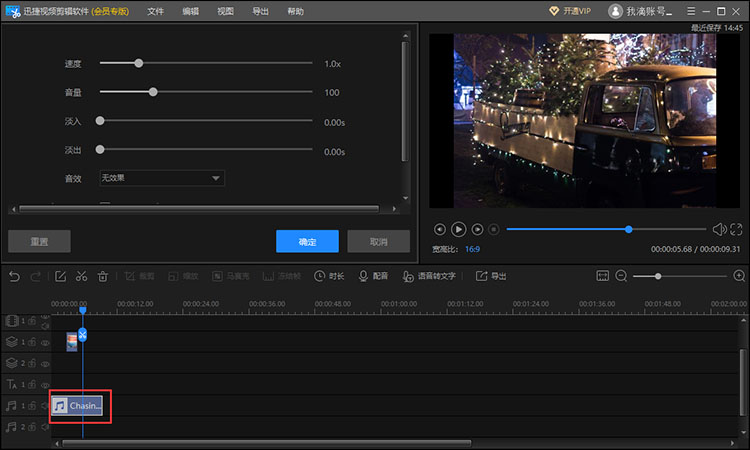Screen dimensions: 750x450
Task: Toggle visibility of overlay track 1
Action: point(45,343)
